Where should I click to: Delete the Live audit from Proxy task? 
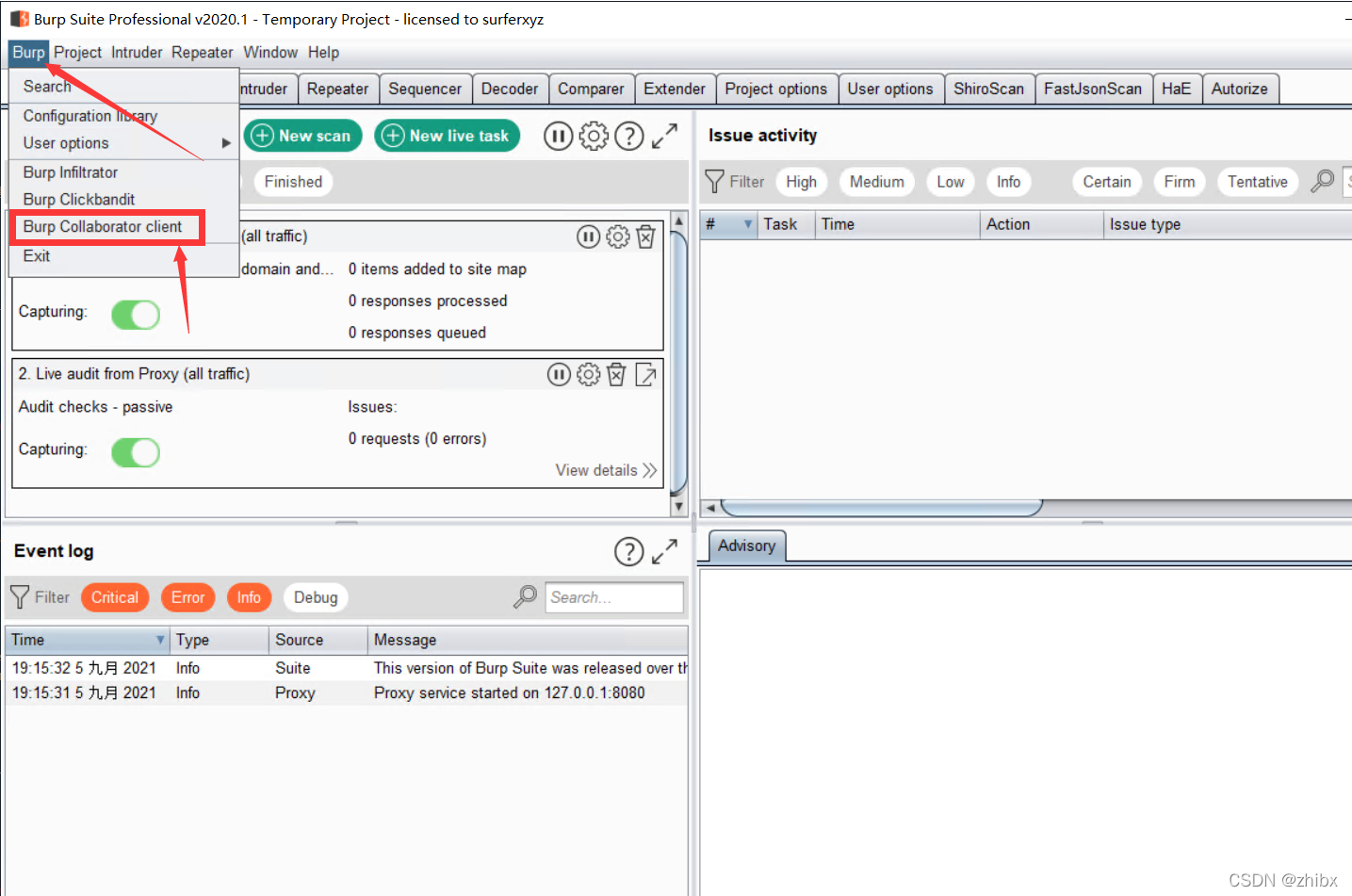pos(616,375)
